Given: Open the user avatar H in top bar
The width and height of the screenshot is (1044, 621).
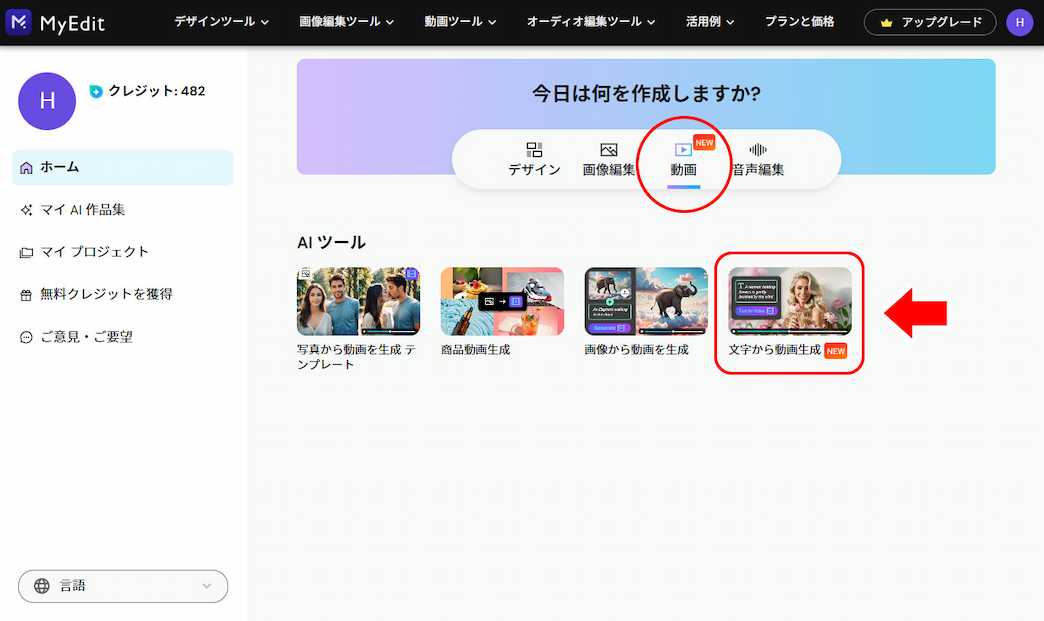Looking at the screenshot, I should point(1019,22).
